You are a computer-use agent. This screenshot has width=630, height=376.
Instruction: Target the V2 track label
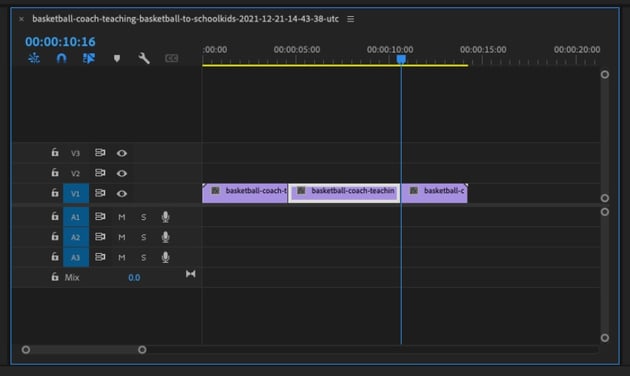coord(76,173)
